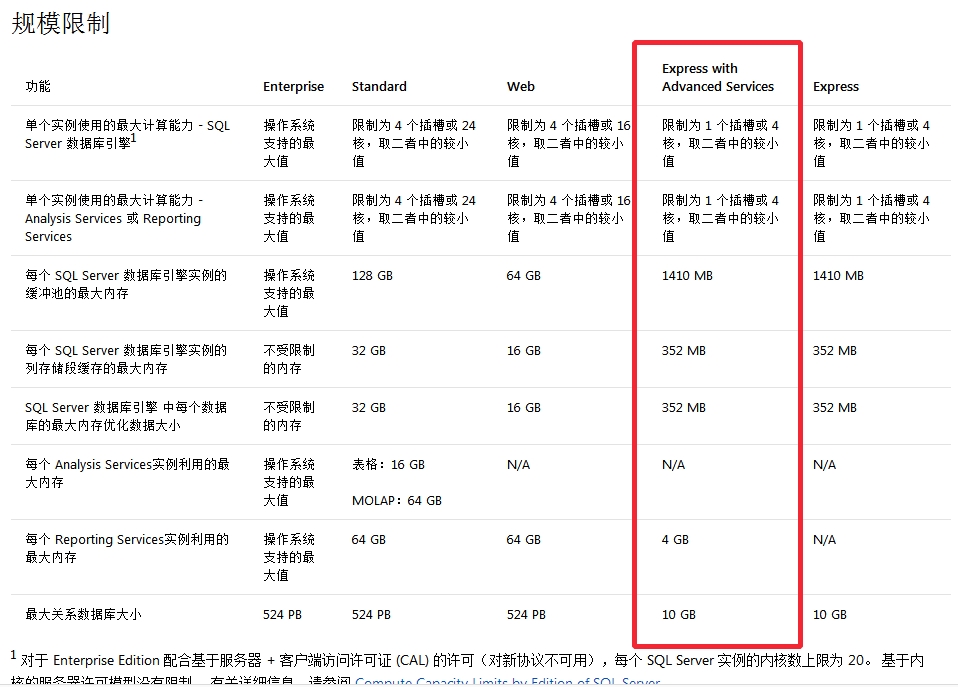The width and height of the screenshot is (958, 687).
Task: Select 10 GB in the Express column
Action: coord(830,615)
